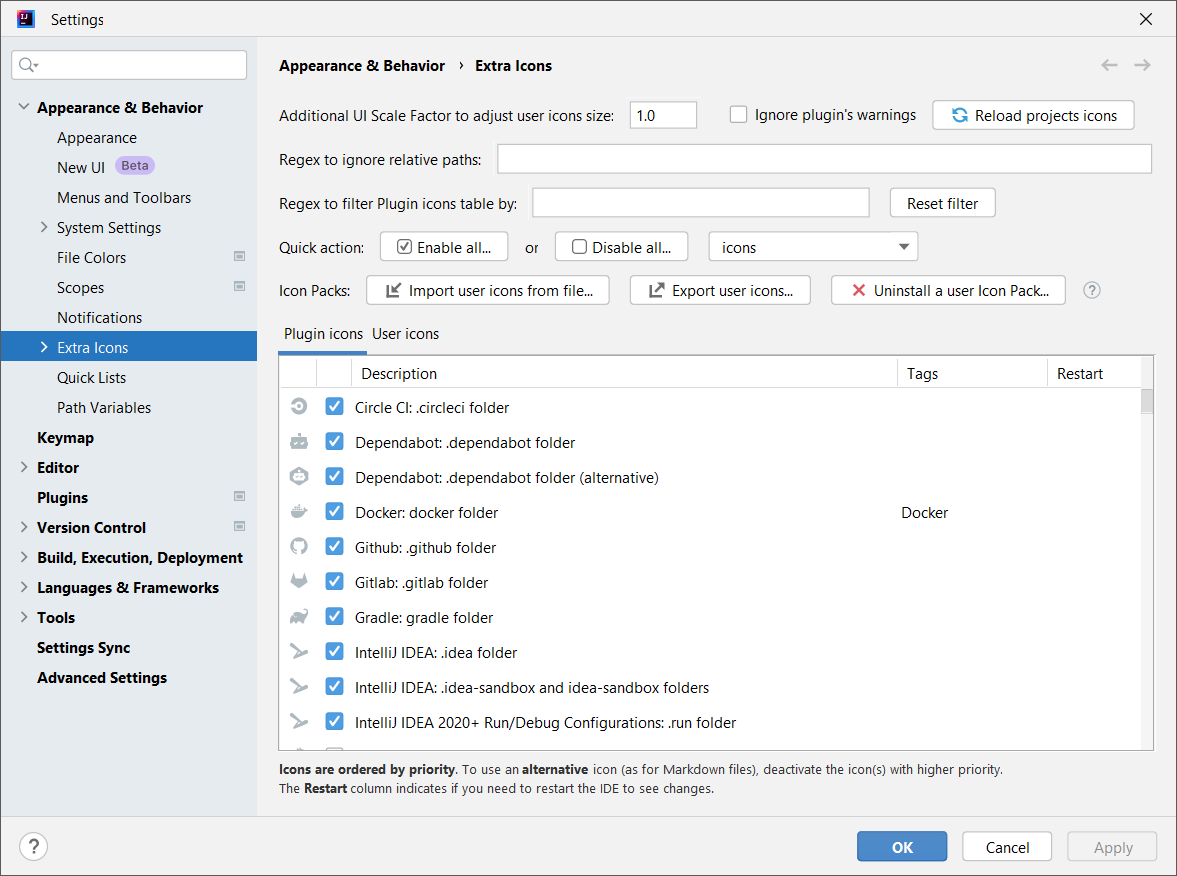Expand System Settings tree node

pos(44,227)
